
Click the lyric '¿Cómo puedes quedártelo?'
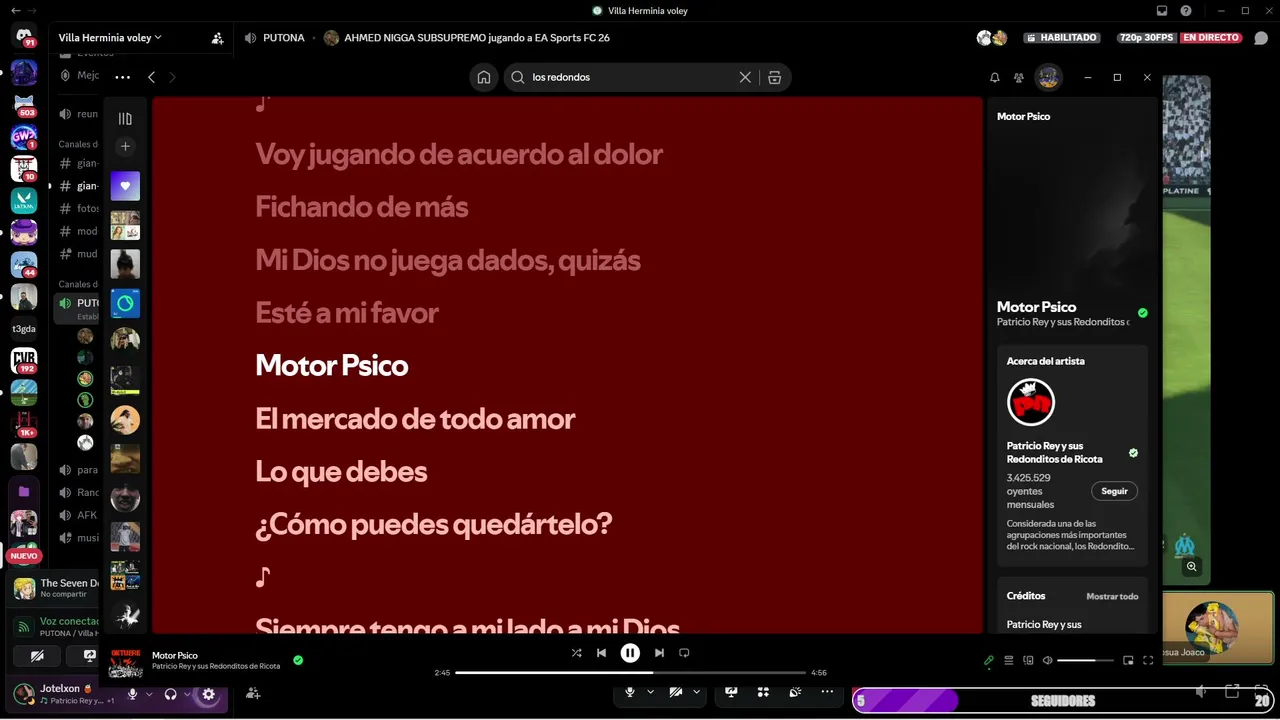433,524
